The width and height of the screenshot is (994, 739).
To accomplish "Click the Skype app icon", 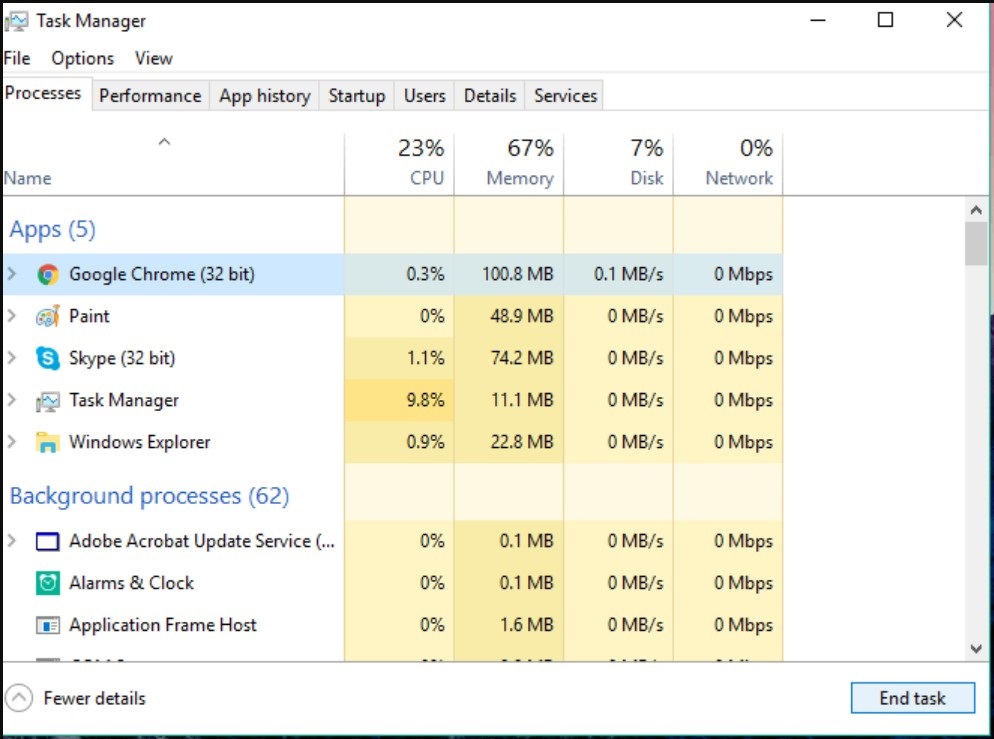I will 48,358.
